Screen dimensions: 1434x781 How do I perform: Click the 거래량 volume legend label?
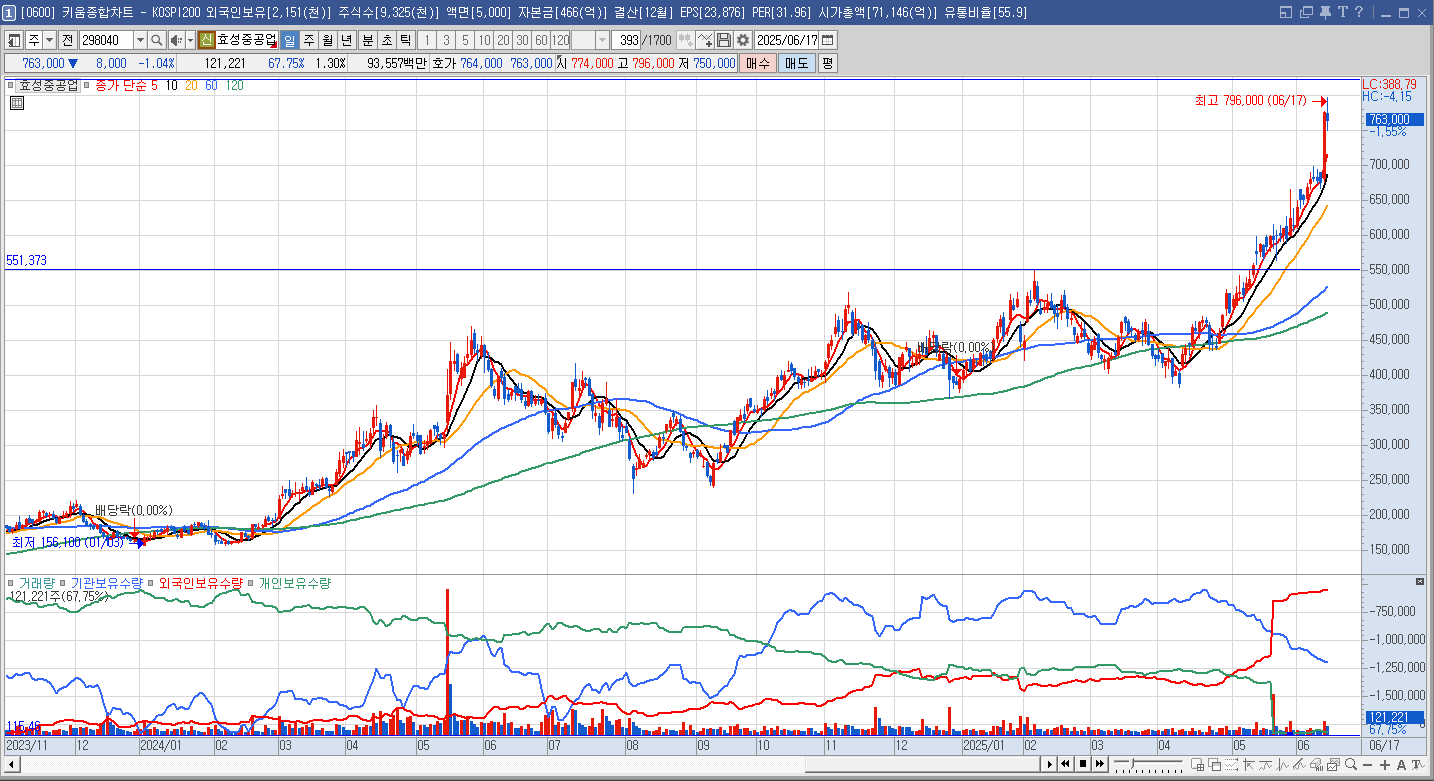click(x=37, y=582)
